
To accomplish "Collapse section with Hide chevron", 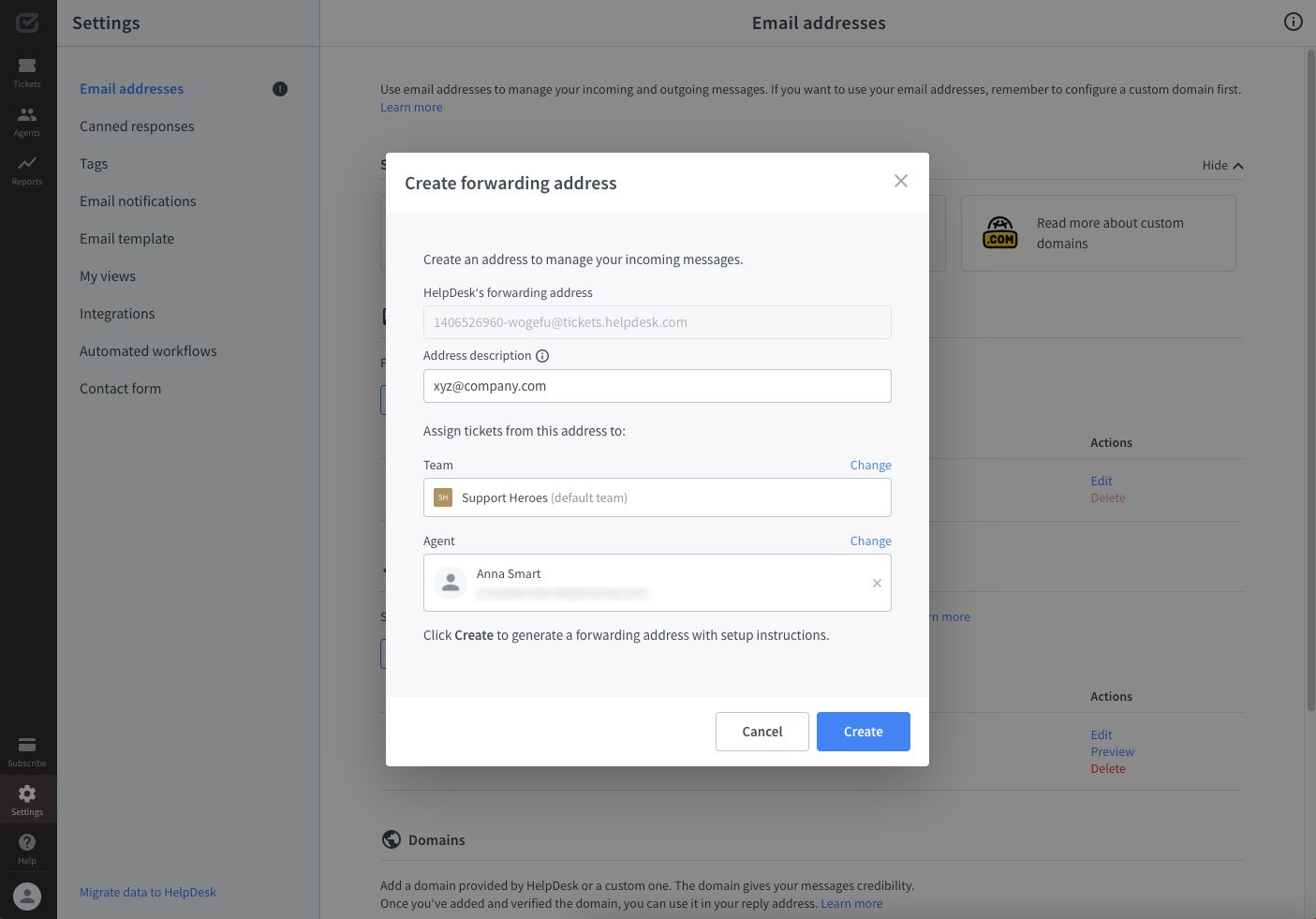I will (1222, 165).
